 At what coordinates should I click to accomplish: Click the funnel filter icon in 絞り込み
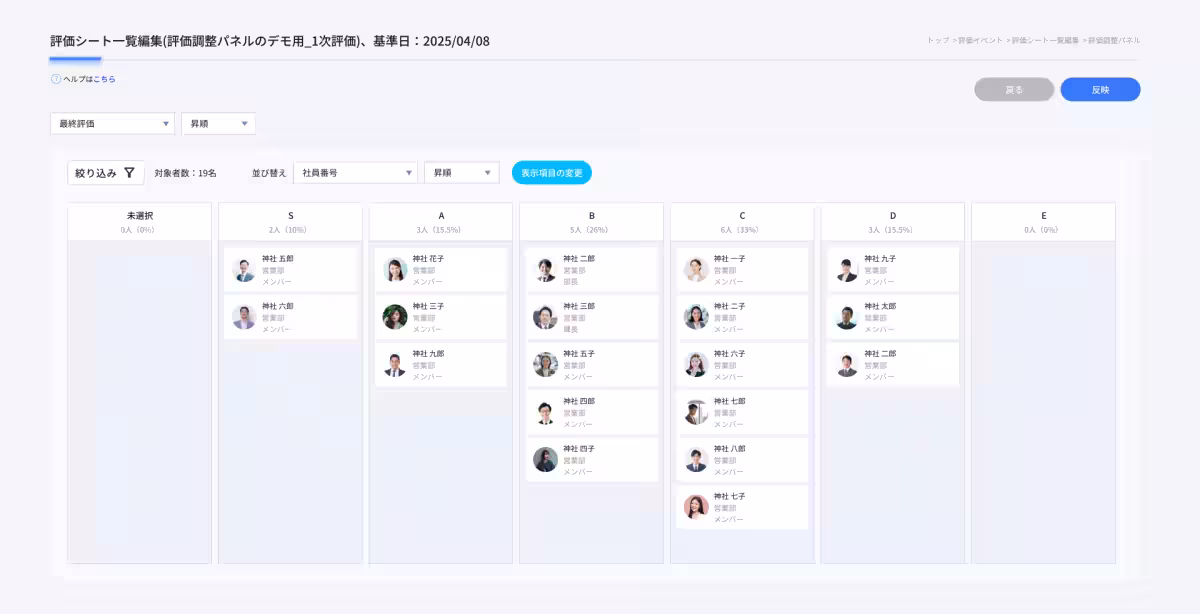click(x=129, y=173)
